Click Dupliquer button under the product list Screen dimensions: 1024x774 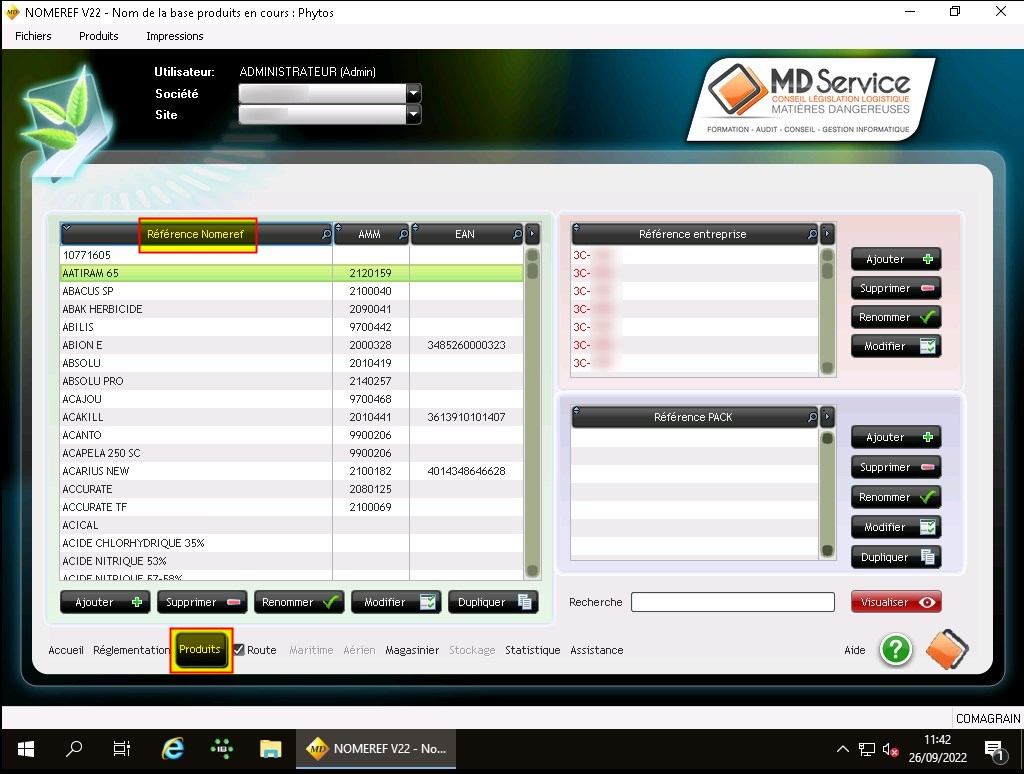pyautogui.click(x=492, y=602)
